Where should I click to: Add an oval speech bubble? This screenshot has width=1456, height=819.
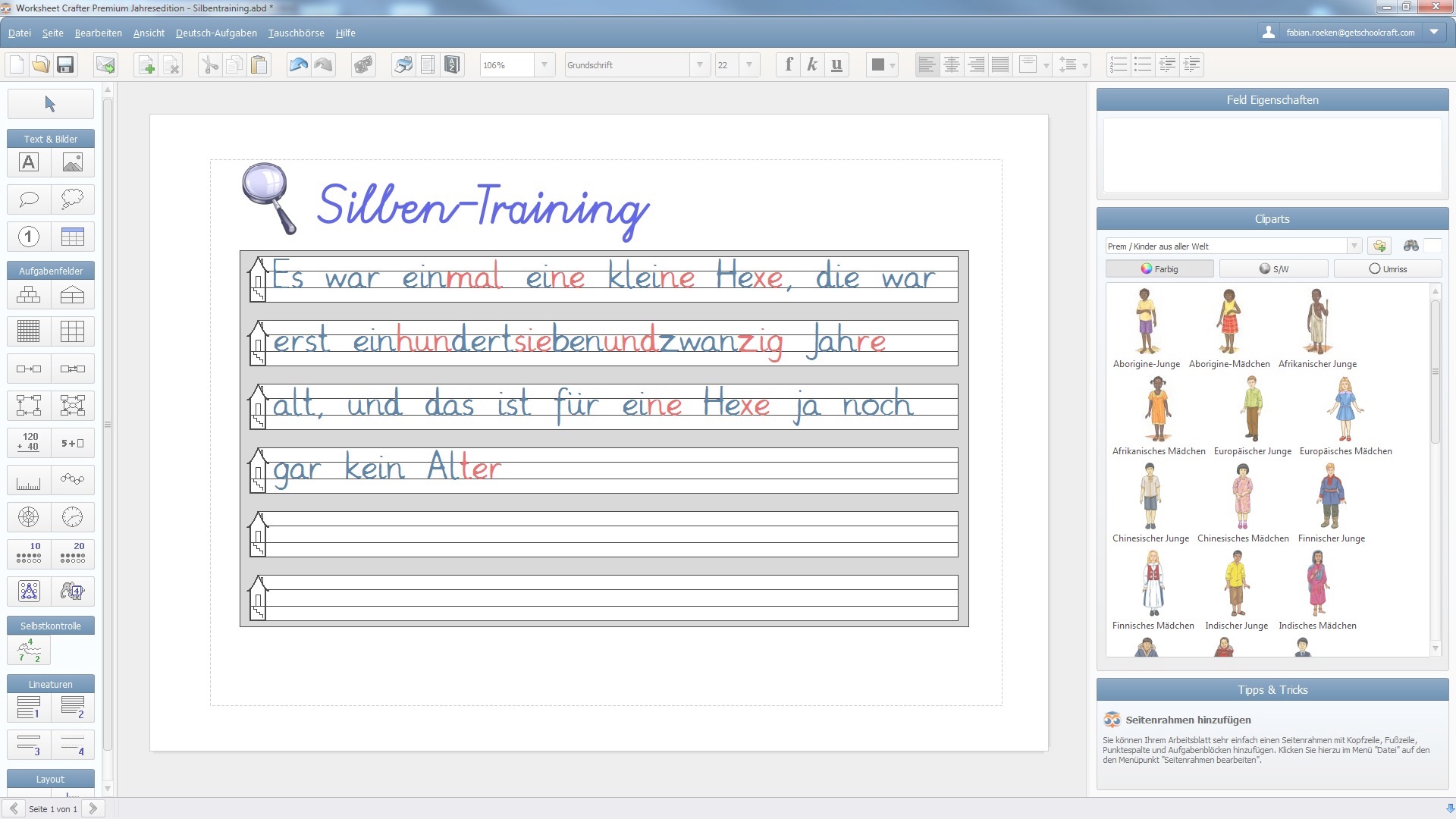29,199
